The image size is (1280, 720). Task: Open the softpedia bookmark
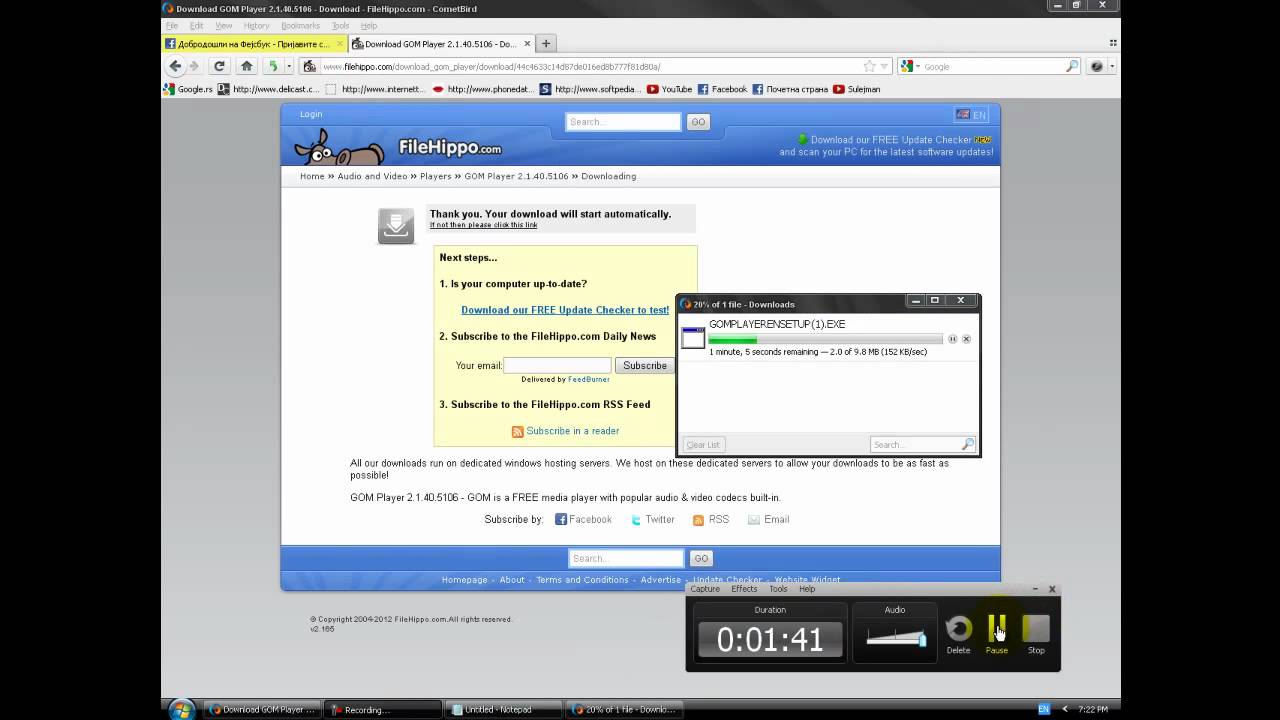(590, 89)
